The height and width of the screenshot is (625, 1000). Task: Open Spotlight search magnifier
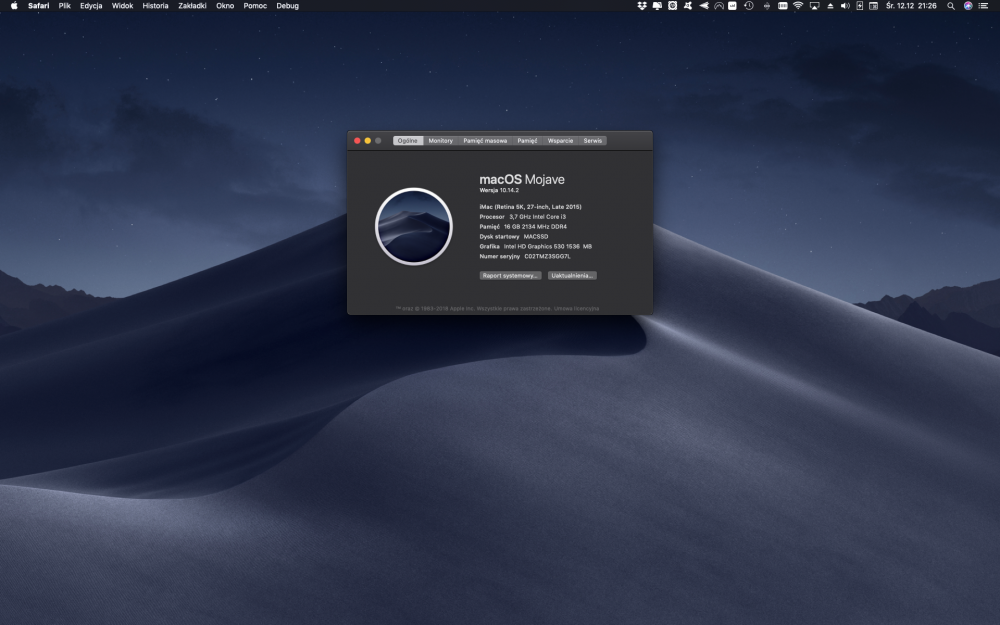[x=951, y=6]
